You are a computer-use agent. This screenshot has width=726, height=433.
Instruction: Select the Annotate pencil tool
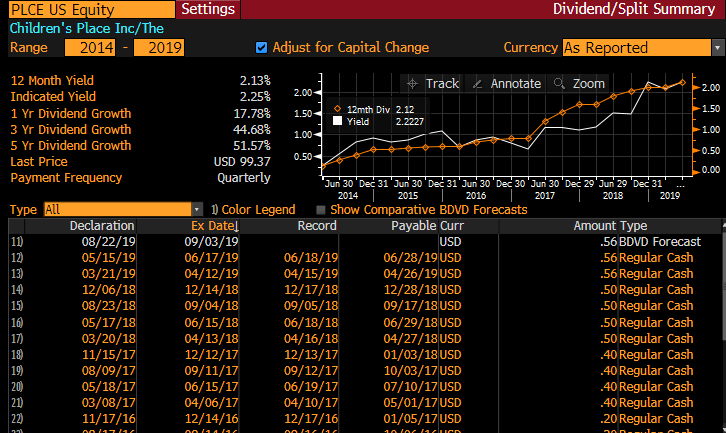[506, 84]
